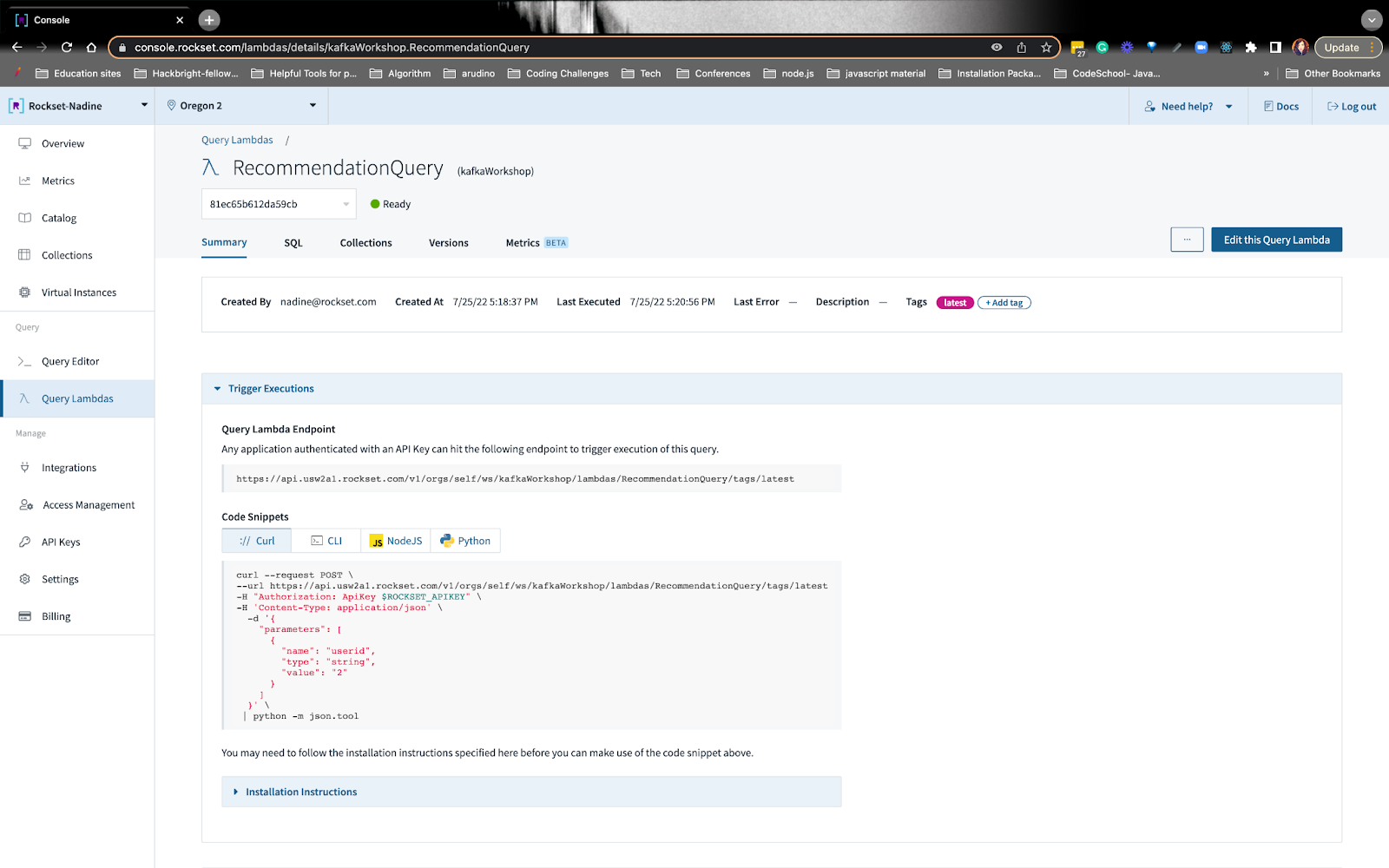Open the tab search chevron in Chrome

1372,20
